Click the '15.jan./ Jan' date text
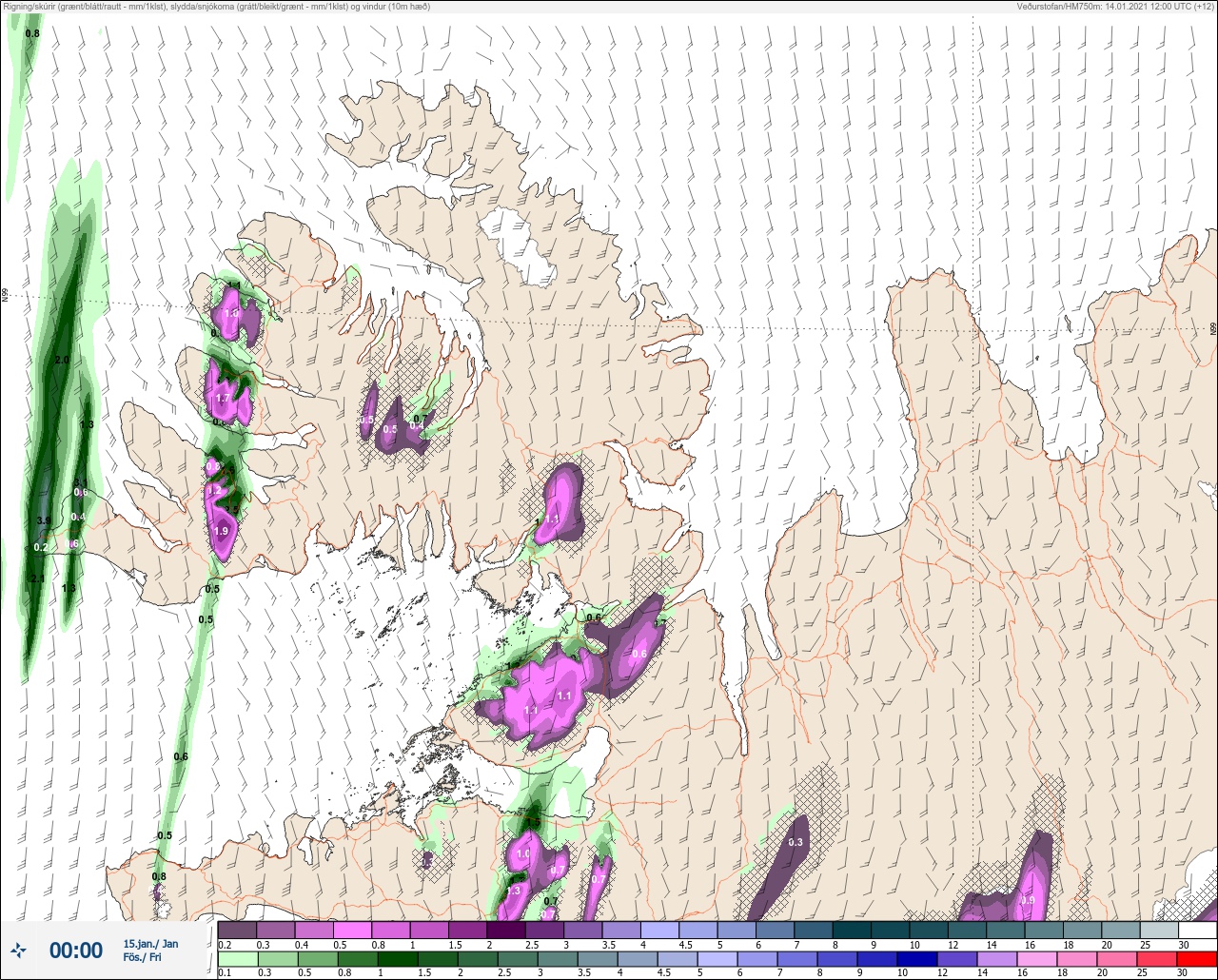 coord(150,943)
